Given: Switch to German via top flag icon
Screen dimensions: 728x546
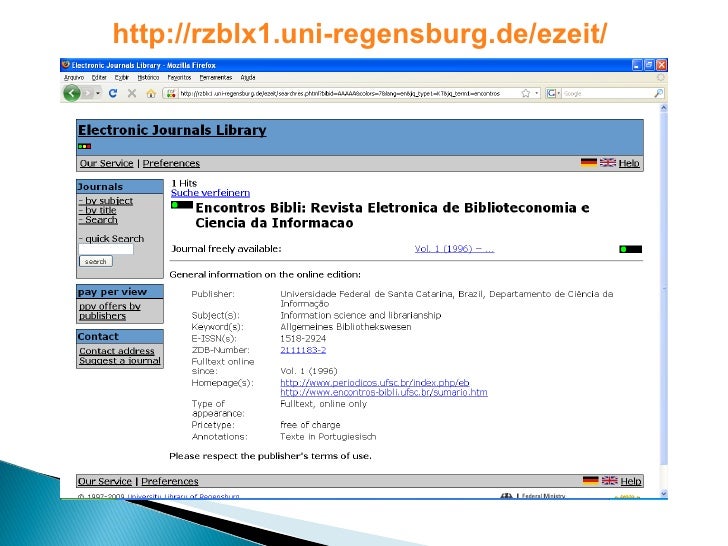Looking at the screenshot, I should [588, 162].
